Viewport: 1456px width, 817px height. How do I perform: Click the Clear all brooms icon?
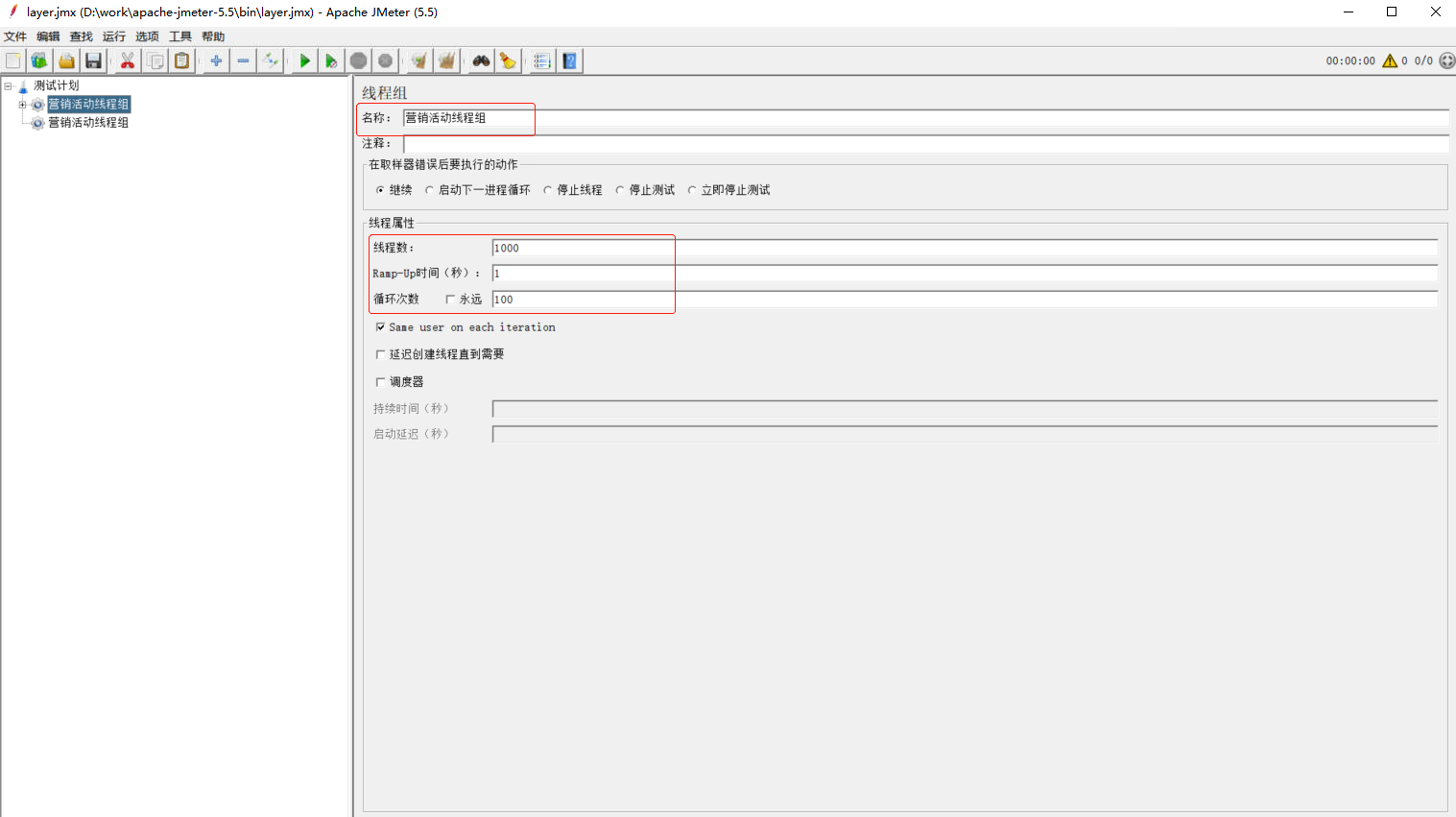(x=446, y=60)
